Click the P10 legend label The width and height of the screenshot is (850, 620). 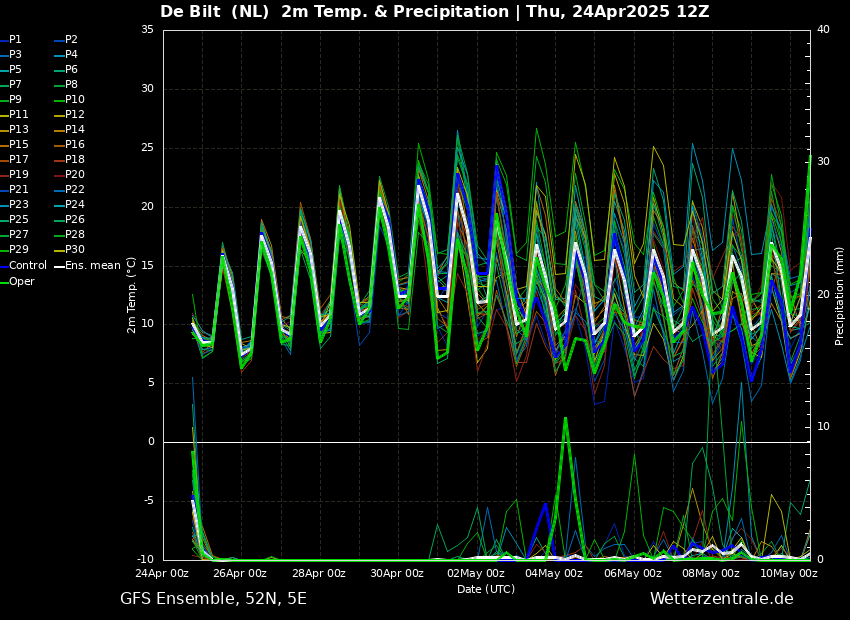point(74,100)
